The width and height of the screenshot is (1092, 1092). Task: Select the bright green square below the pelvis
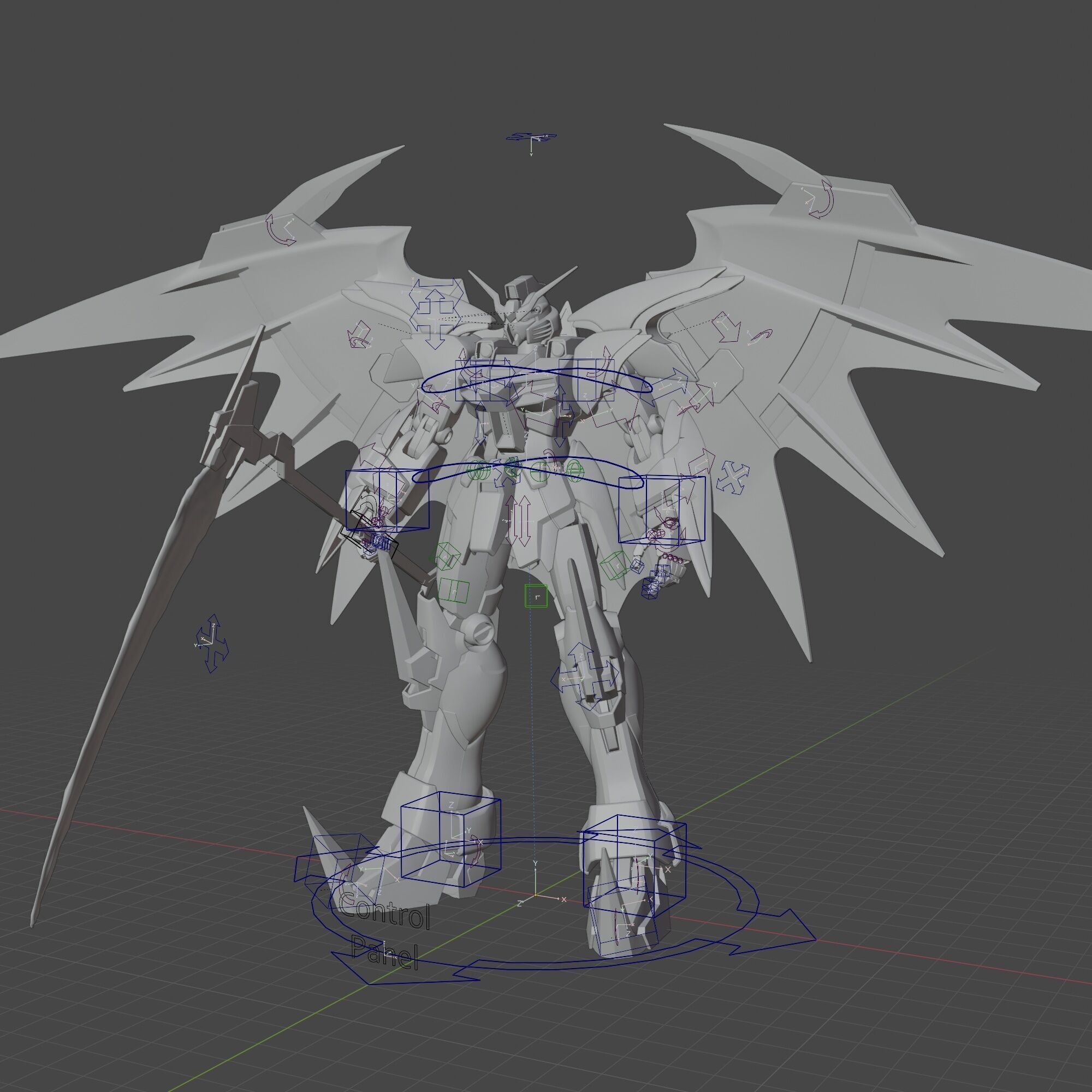536,596
